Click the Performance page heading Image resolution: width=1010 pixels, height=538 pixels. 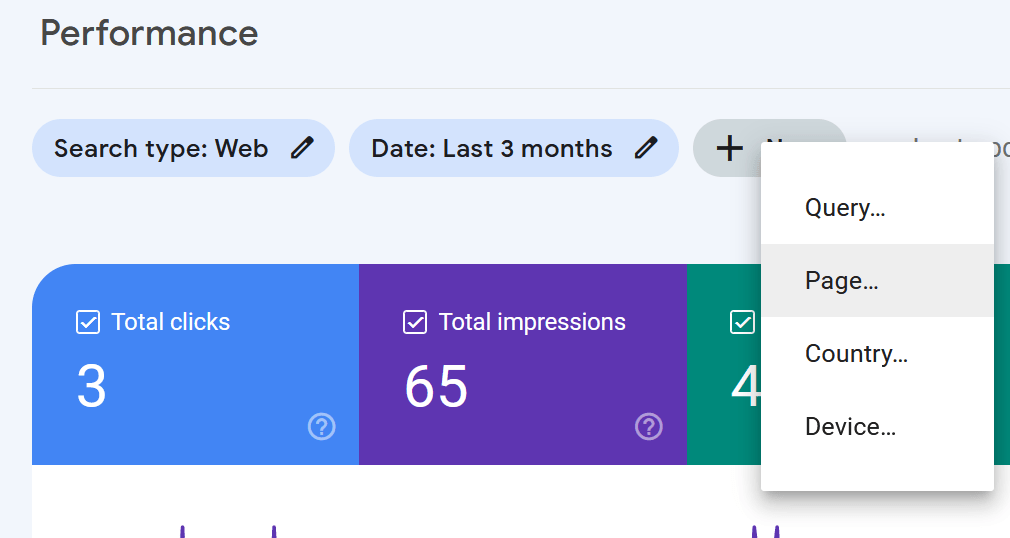(149, 33)
